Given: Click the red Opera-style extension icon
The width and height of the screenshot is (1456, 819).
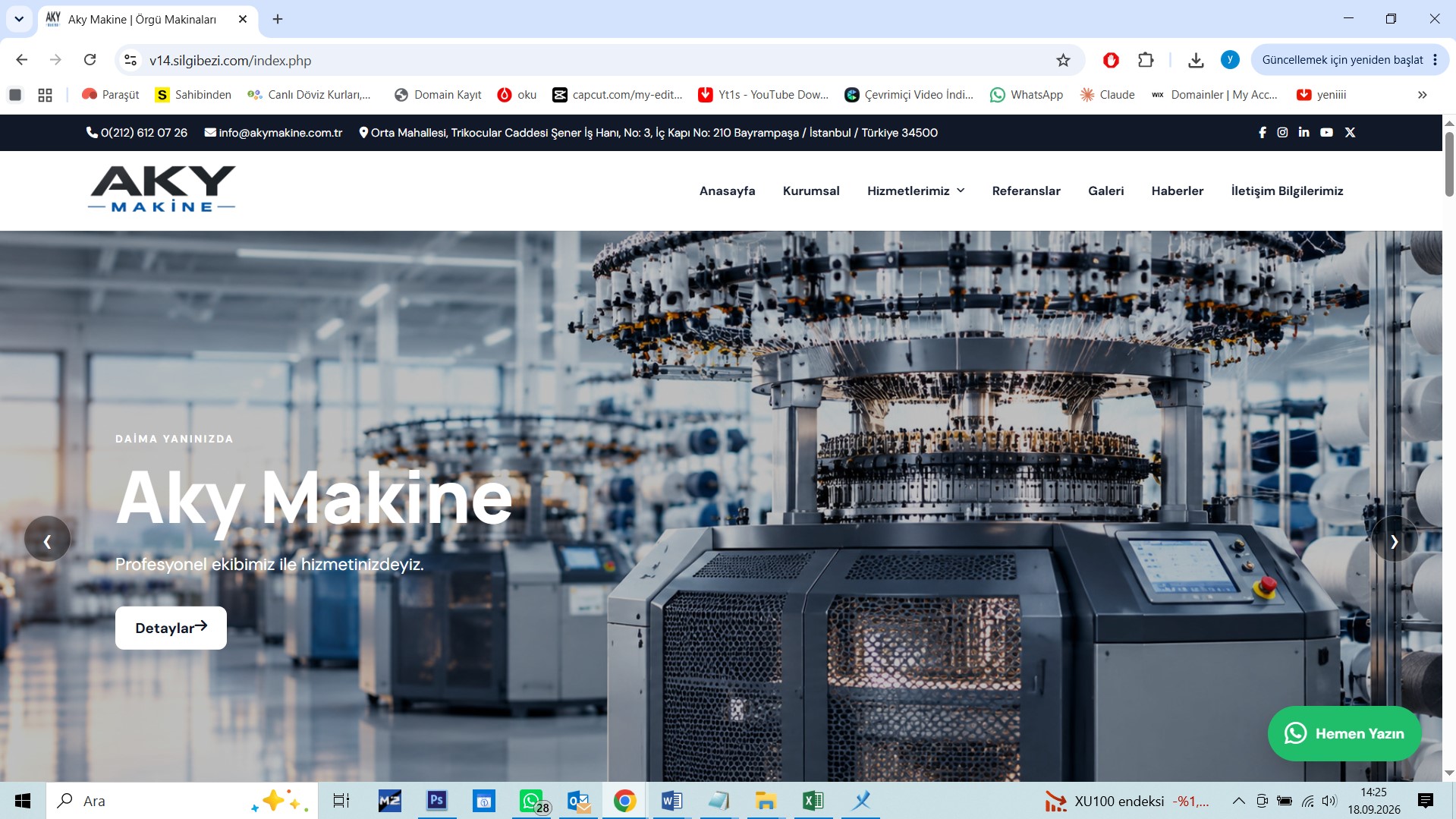Looking at the screenshot, I should pos(1111,60).
